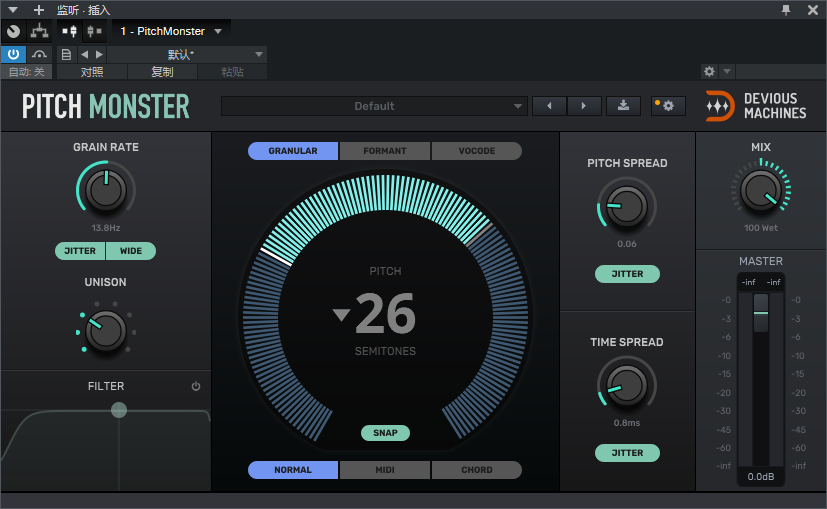This screenshot has width=827, height=509.
Task: Select the NORMAL mode tab
Action: coord(293,470)
